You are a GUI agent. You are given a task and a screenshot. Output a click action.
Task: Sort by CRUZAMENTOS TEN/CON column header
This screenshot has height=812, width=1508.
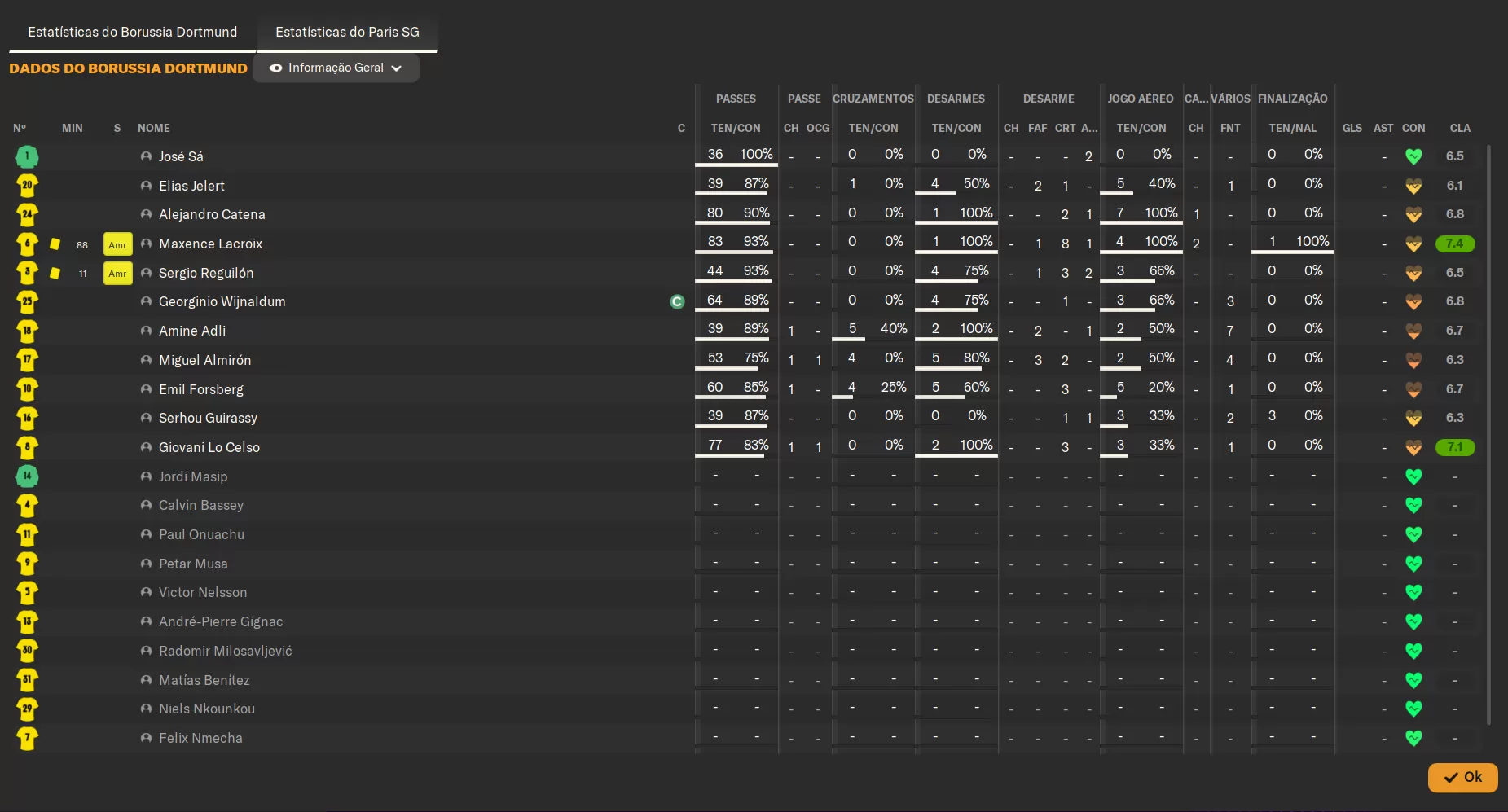(873, 128)
